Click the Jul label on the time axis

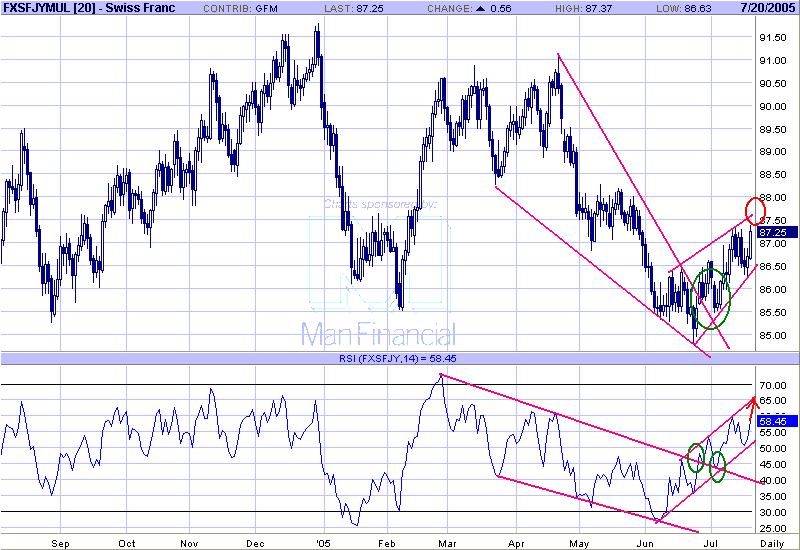point(711,543)
